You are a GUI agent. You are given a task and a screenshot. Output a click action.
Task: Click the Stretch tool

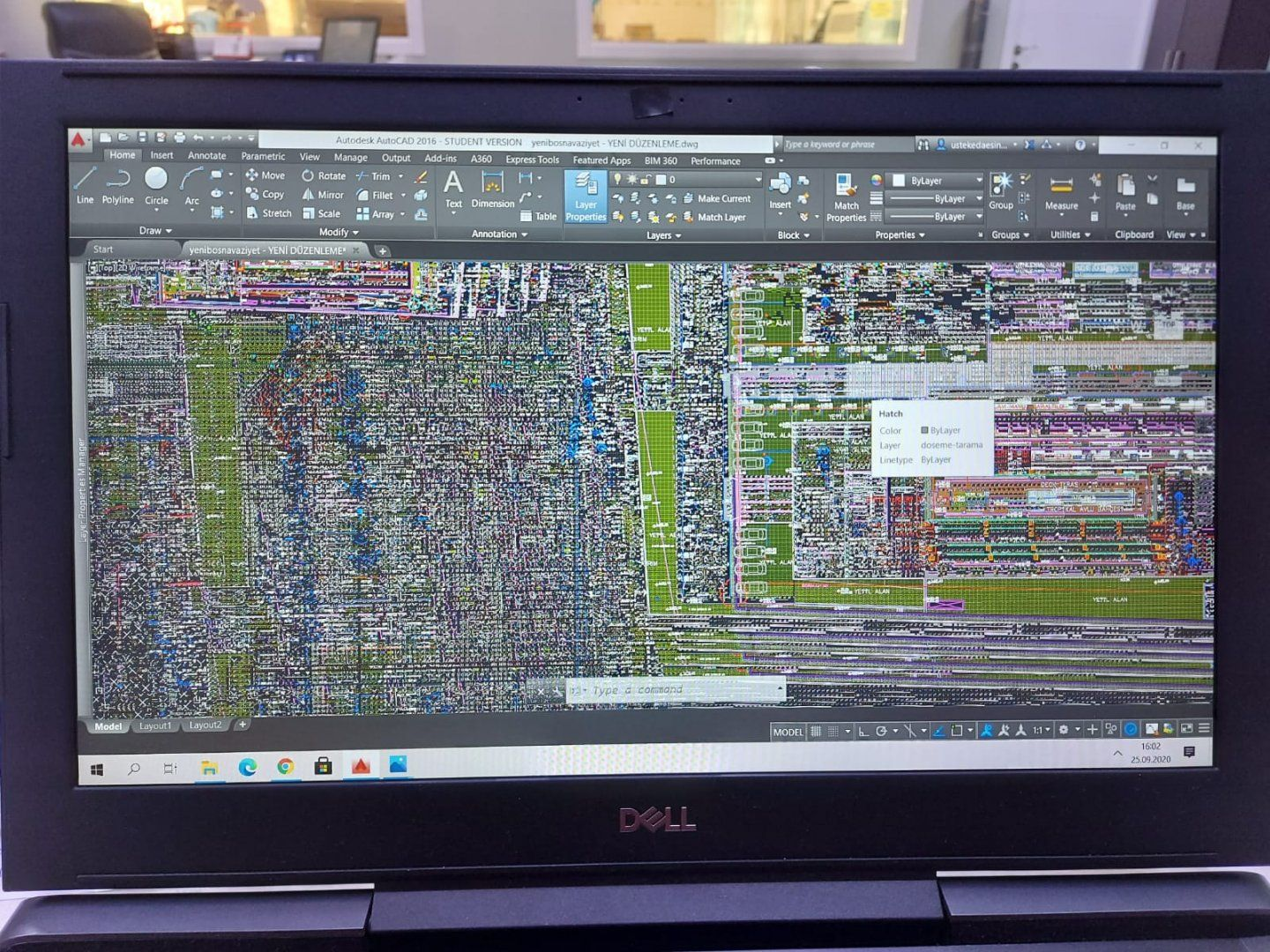pyautogui.click(x=268, y=212)
